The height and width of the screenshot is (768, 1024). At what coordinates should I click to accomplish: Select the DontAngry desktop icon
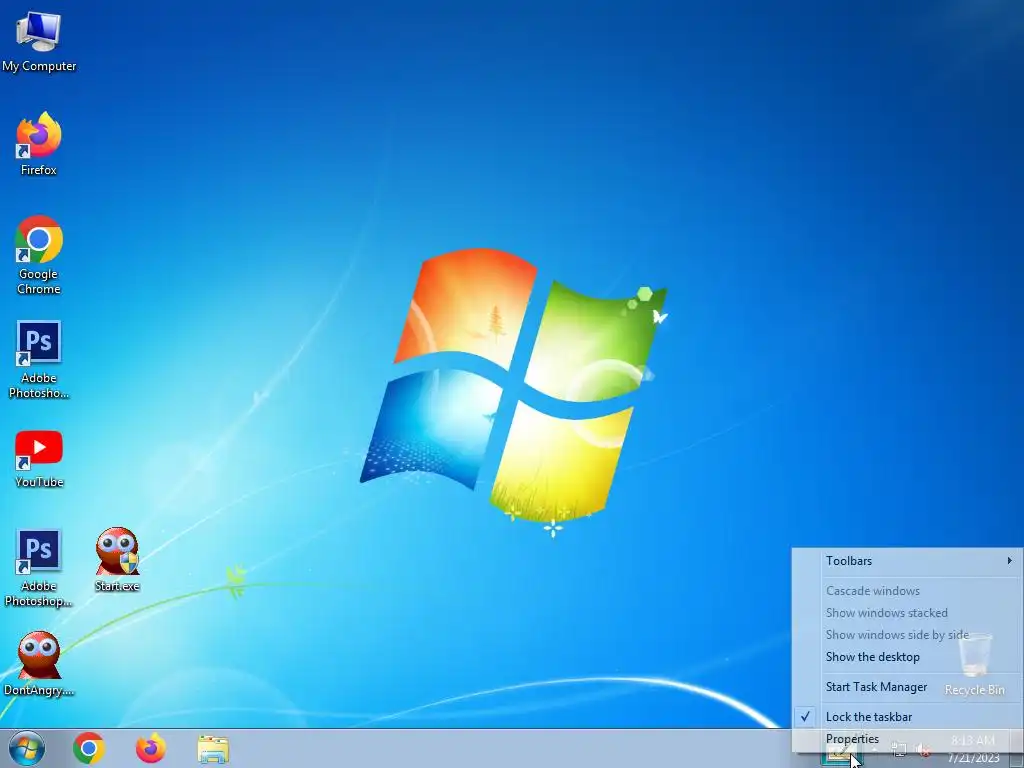coord(39,664)
